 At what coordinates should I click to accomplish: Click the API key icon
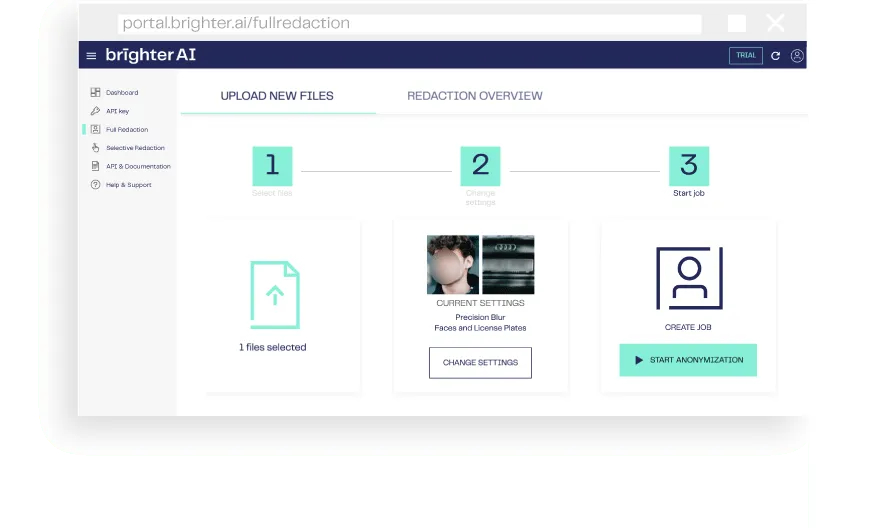click(x=95, y=111)
